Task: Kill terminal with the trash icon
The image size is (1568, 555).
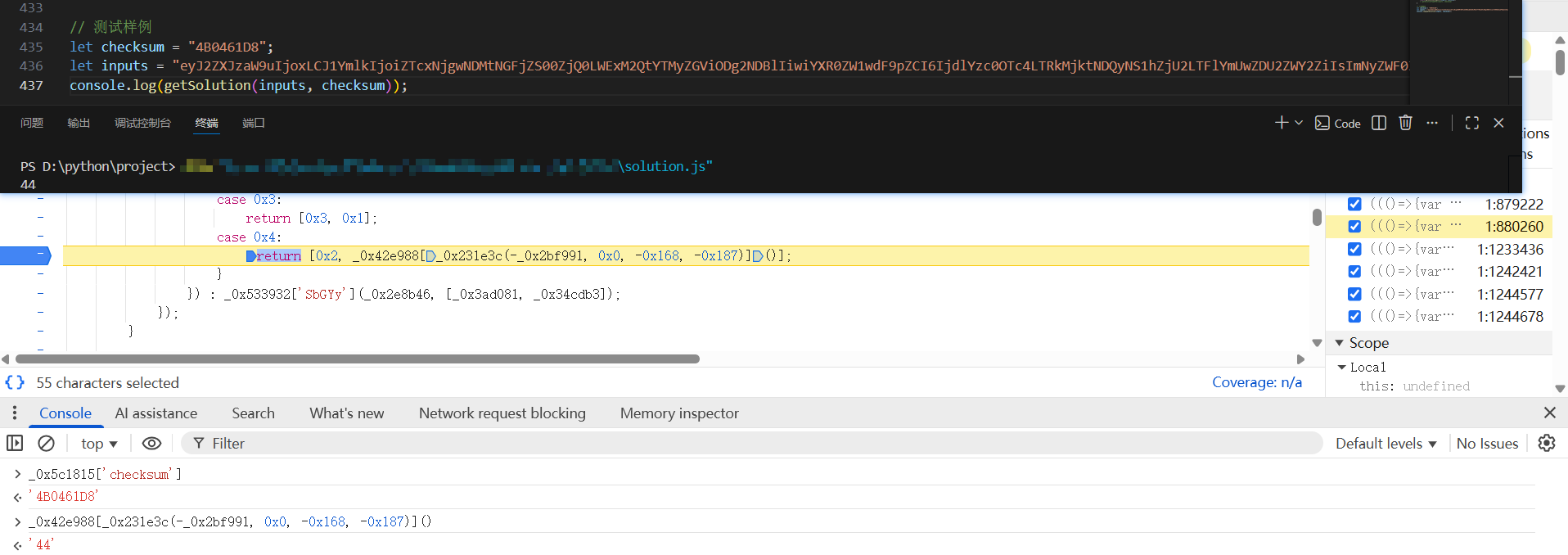Action: click(x=1405, y=123)
